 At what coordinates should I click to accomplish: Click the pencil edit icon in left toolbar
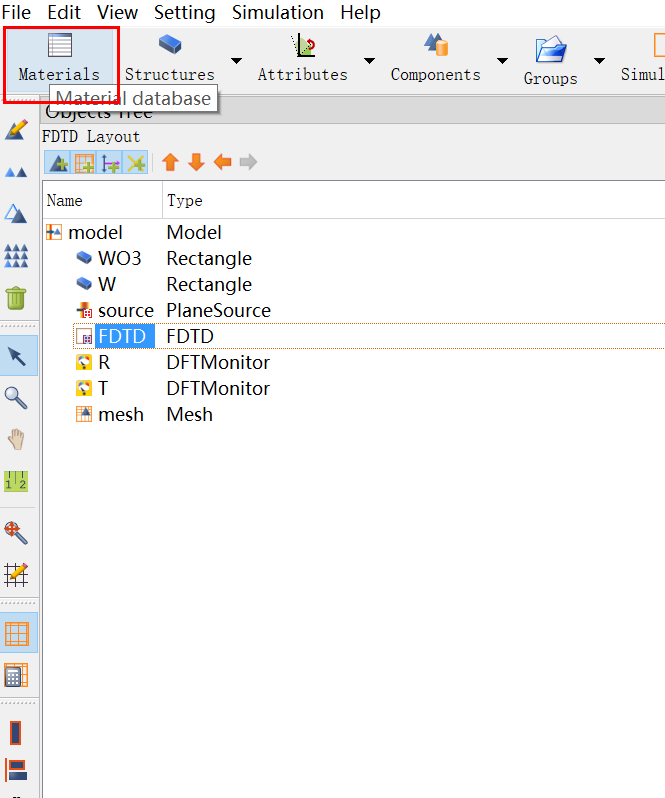[16, 130]
